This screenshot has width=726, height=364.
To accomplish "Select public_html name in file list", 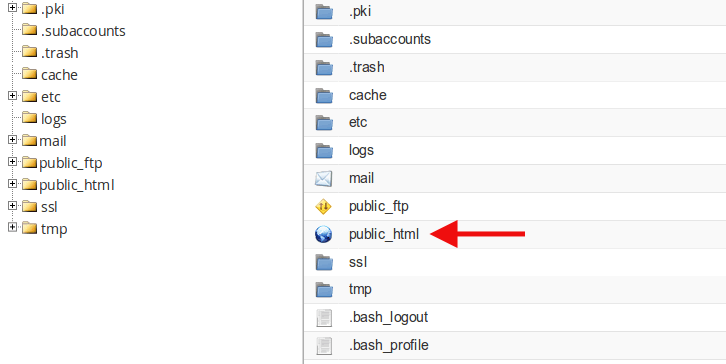I will tap(384, 234).
